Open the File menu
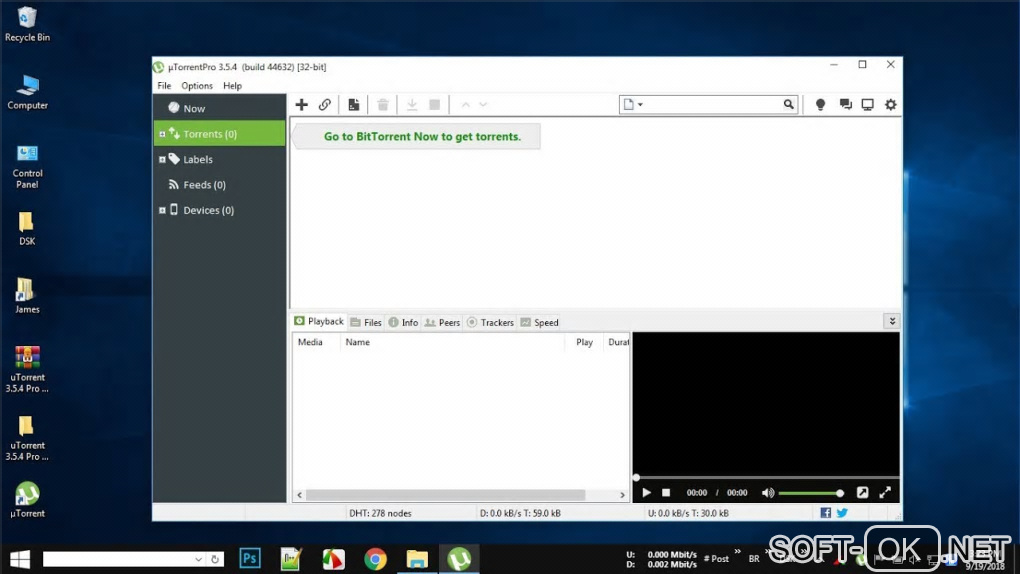The image size is (1020, 574). click(x=164, y=85)
